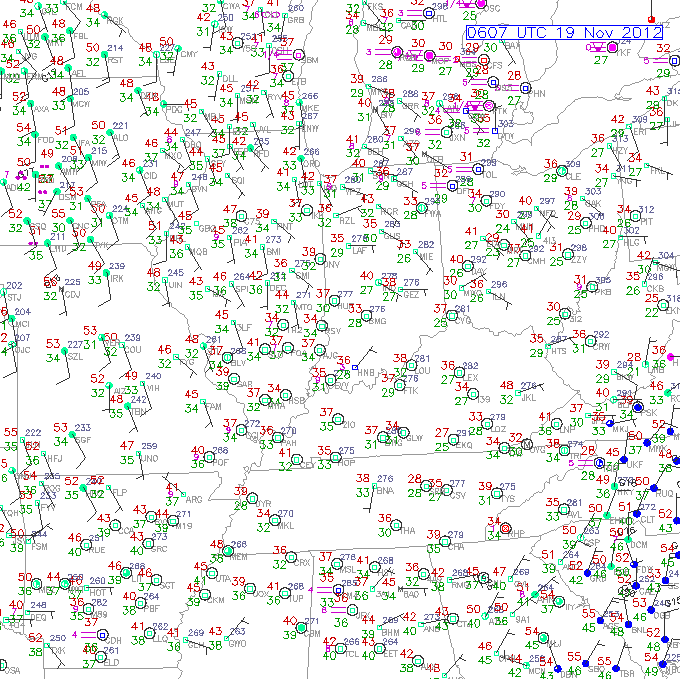Image resolution: width=680 pixels, height=680 pixels.
Task: Click the LAF station label
Action: [x=359, y=251]
